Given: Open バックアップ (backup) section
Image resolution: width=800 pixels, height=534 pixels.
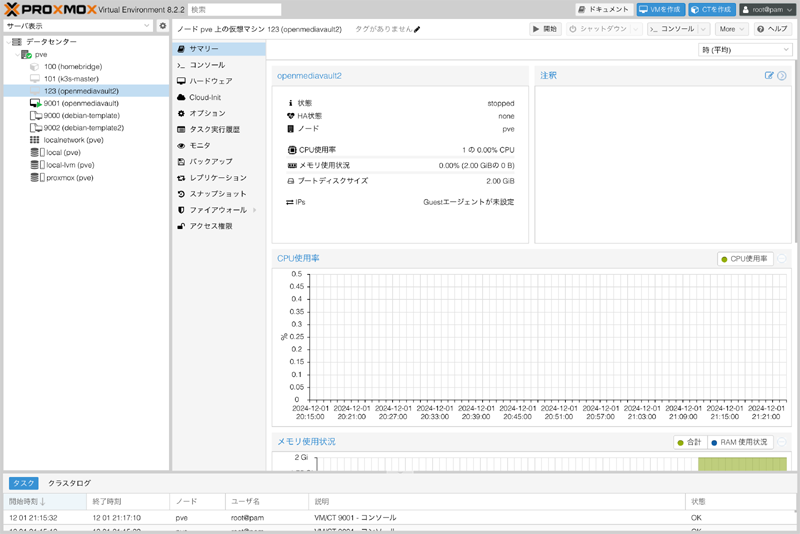Looking at the screenshot, I should point(210,161).
